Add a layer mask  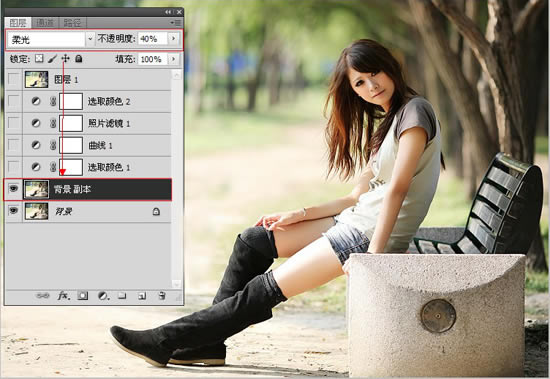pos(83,296)
